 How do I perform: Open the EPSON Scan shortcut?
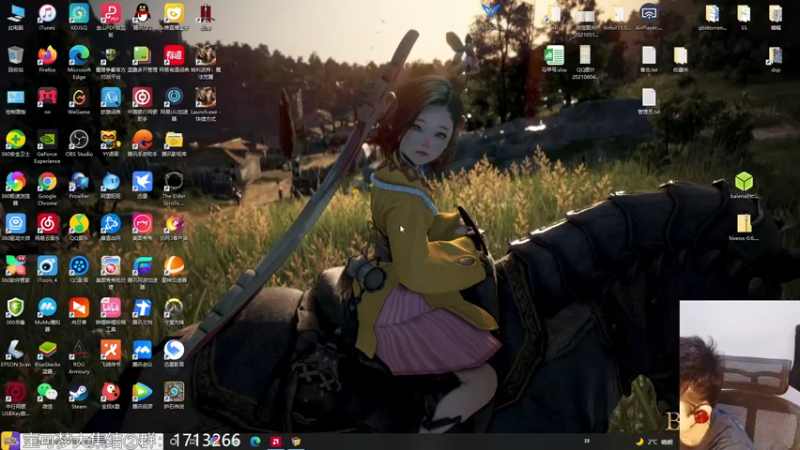[x=15, y=354]
